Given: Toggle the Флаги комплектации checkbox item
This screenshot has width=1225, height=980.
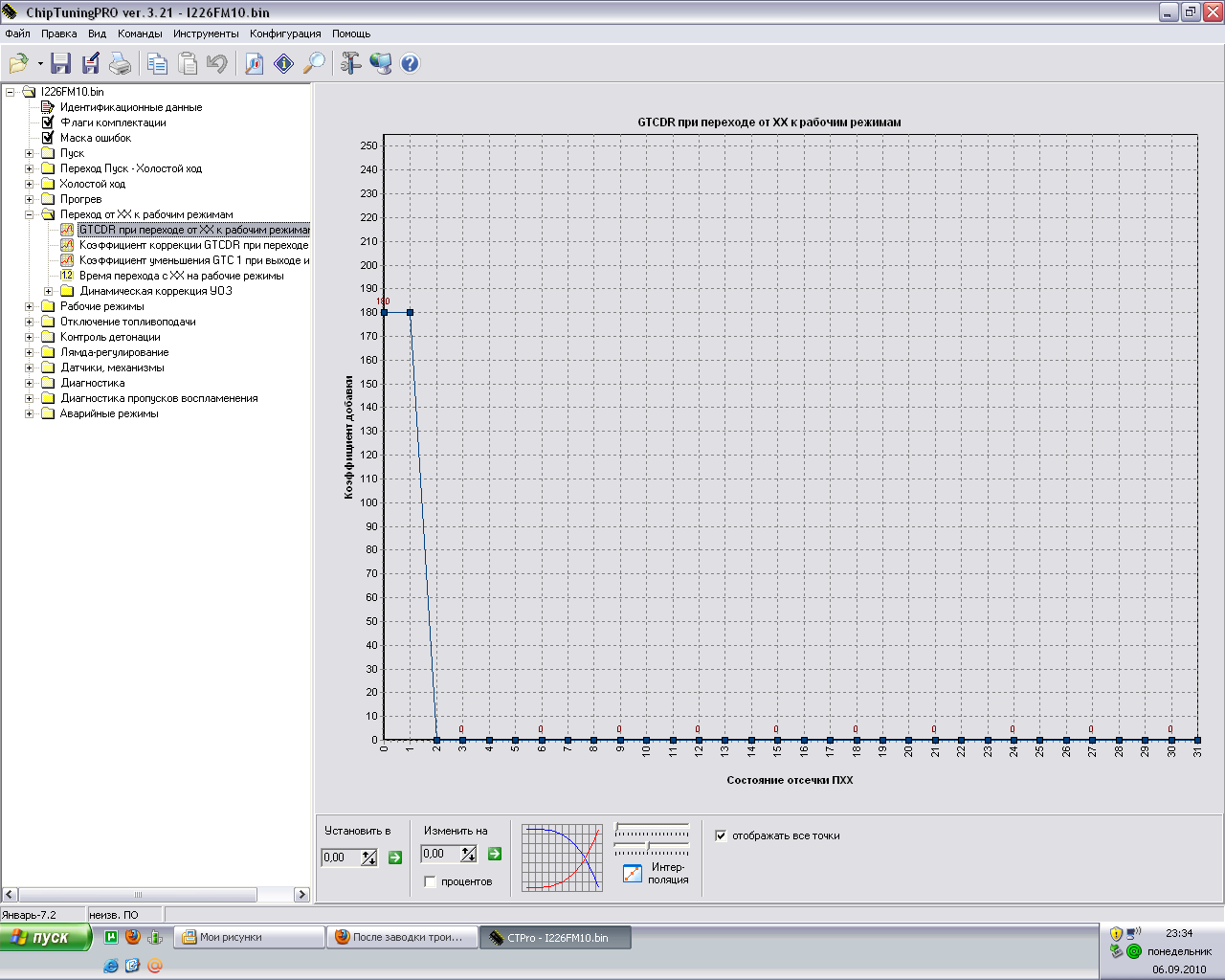Looking at the screenshot, I should coord(48,122).
